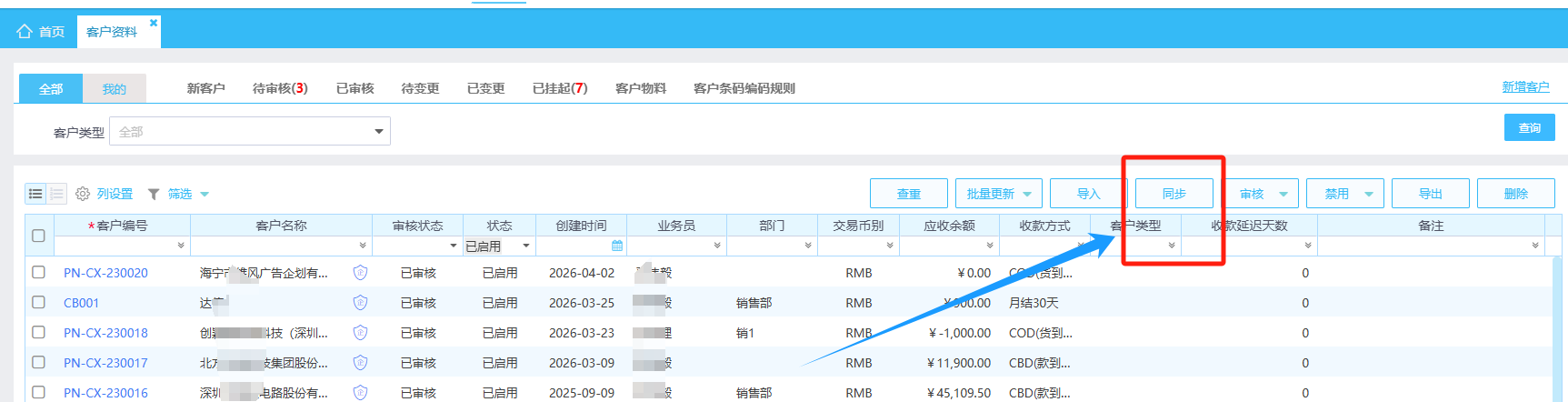Click enterprise shield icon for CB001

pos(360,302)
